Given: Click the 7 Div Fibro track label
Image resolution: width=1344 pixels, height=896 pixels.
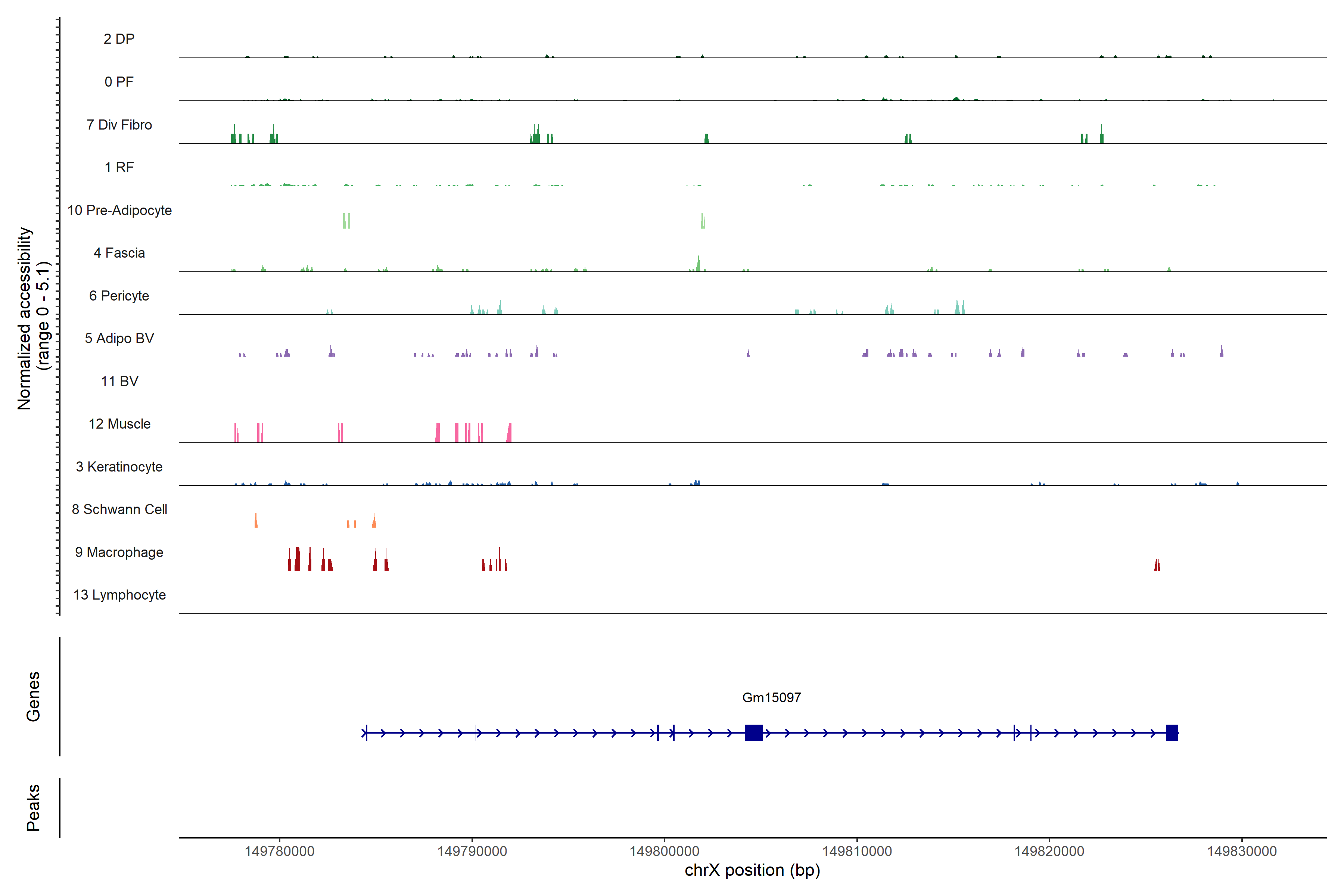Looking at the screenshot, I should (119, 125).
